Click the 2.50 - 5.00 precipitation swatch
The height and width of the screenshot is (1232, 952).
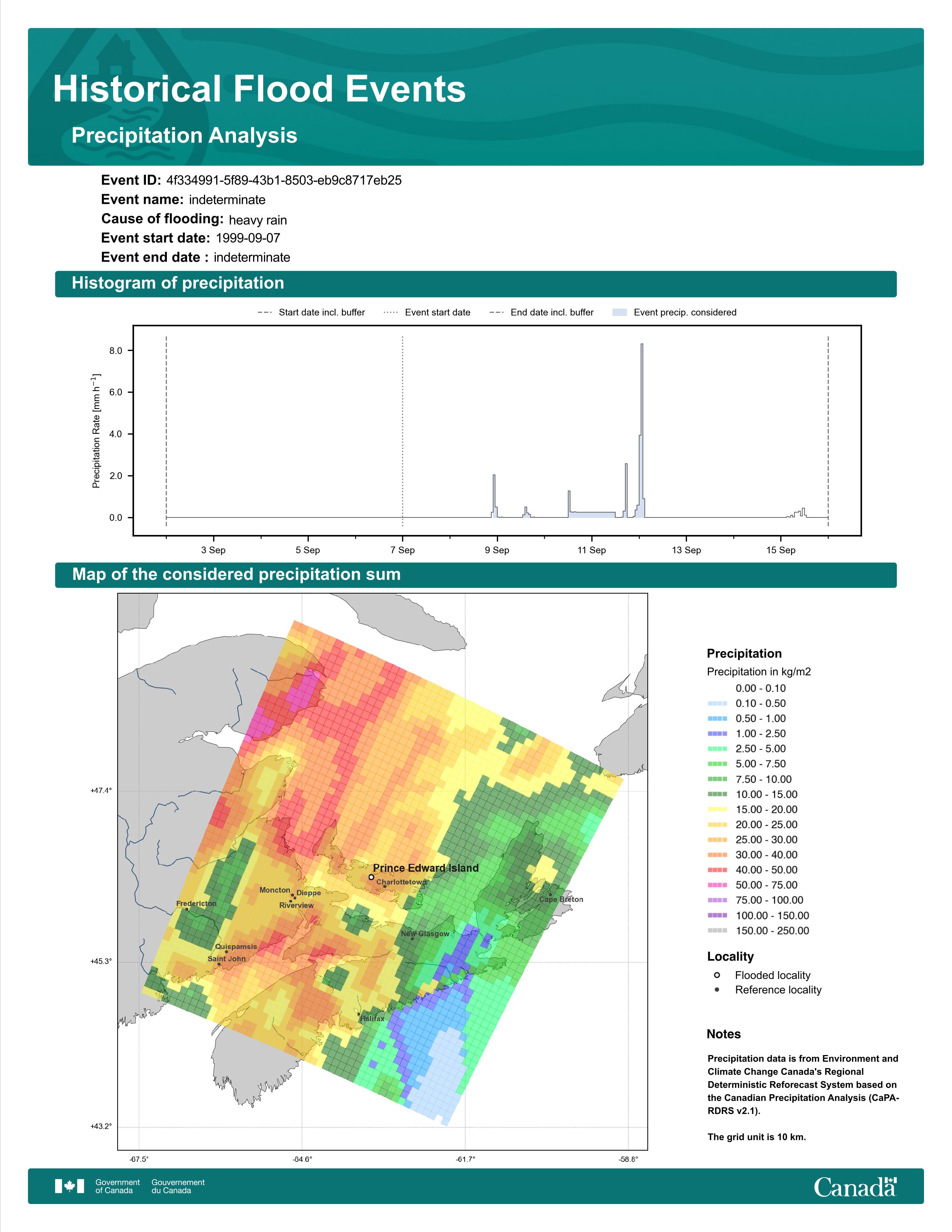click(718, 749)
